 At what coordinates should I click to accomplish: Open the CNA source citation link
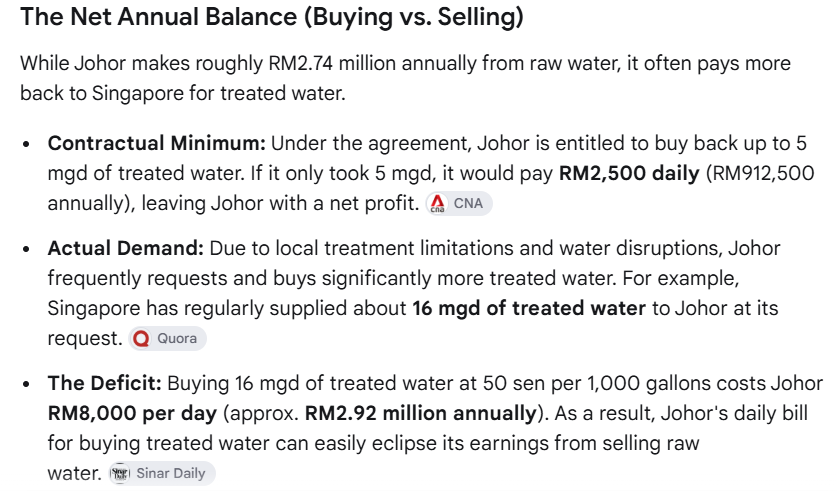459,203
